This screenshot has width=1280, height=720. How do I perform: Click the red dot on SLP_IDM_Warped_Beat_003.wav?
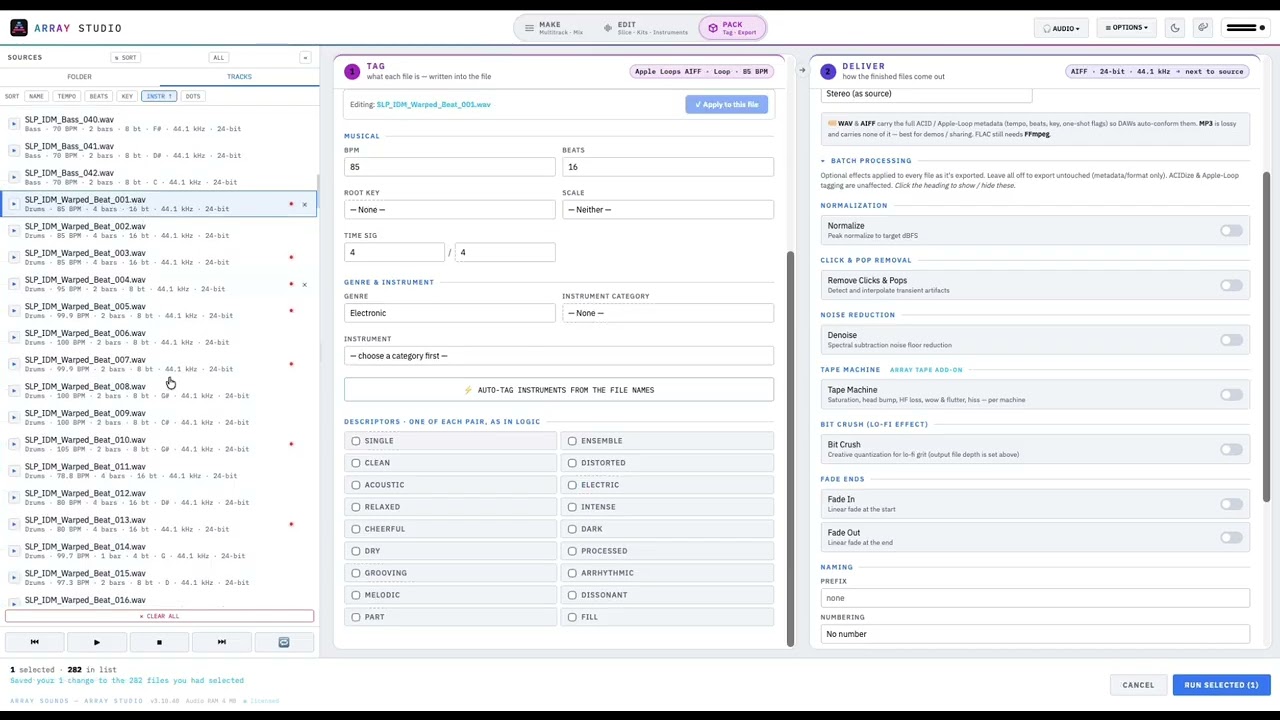coord(291,257)
